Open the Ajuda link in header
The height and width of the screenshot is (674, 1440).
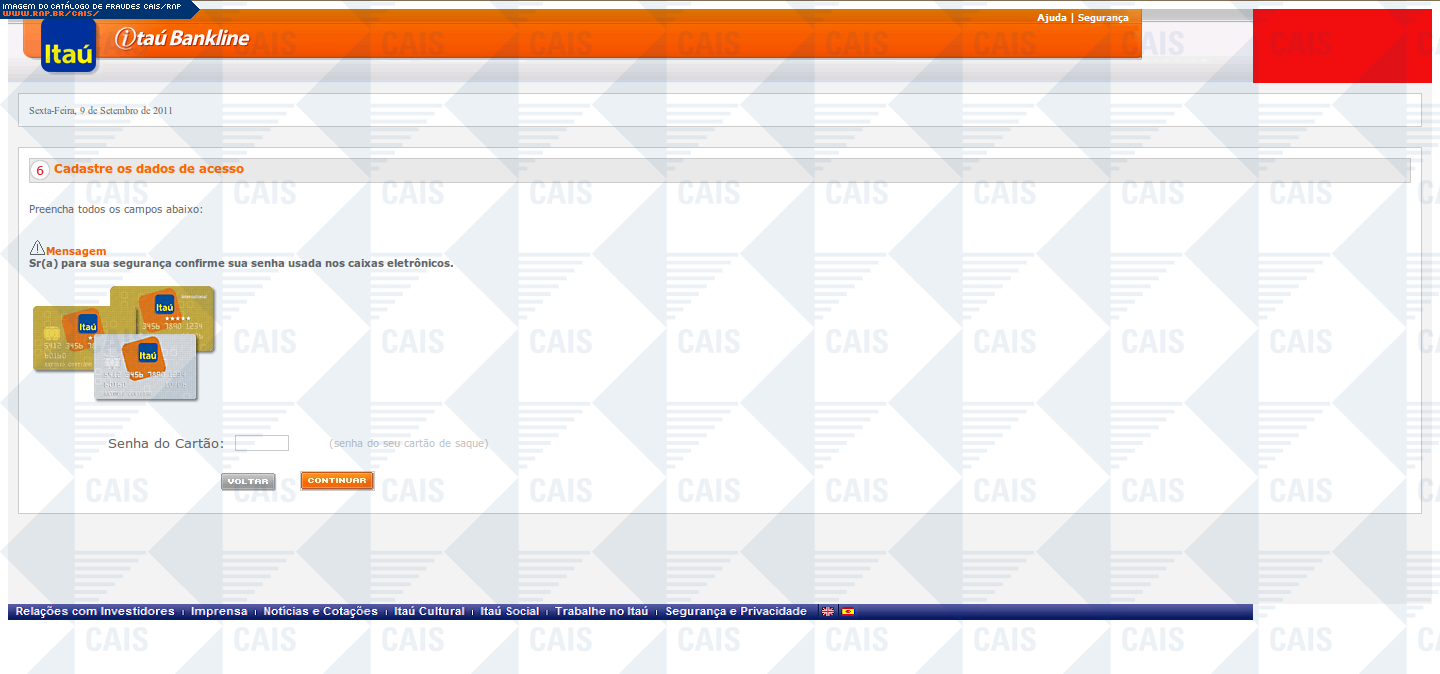point(1051,18)
